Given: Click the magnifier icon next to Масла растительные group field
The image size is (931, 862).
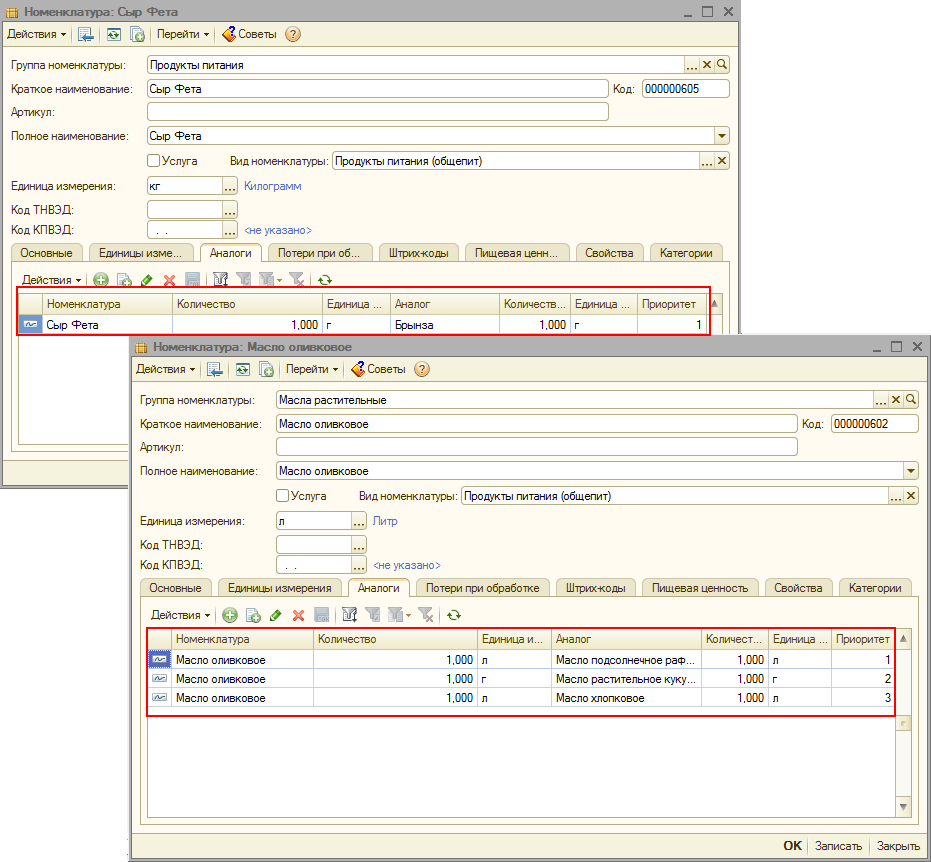Looking at the screenshot, I should [x=910, y=400].
